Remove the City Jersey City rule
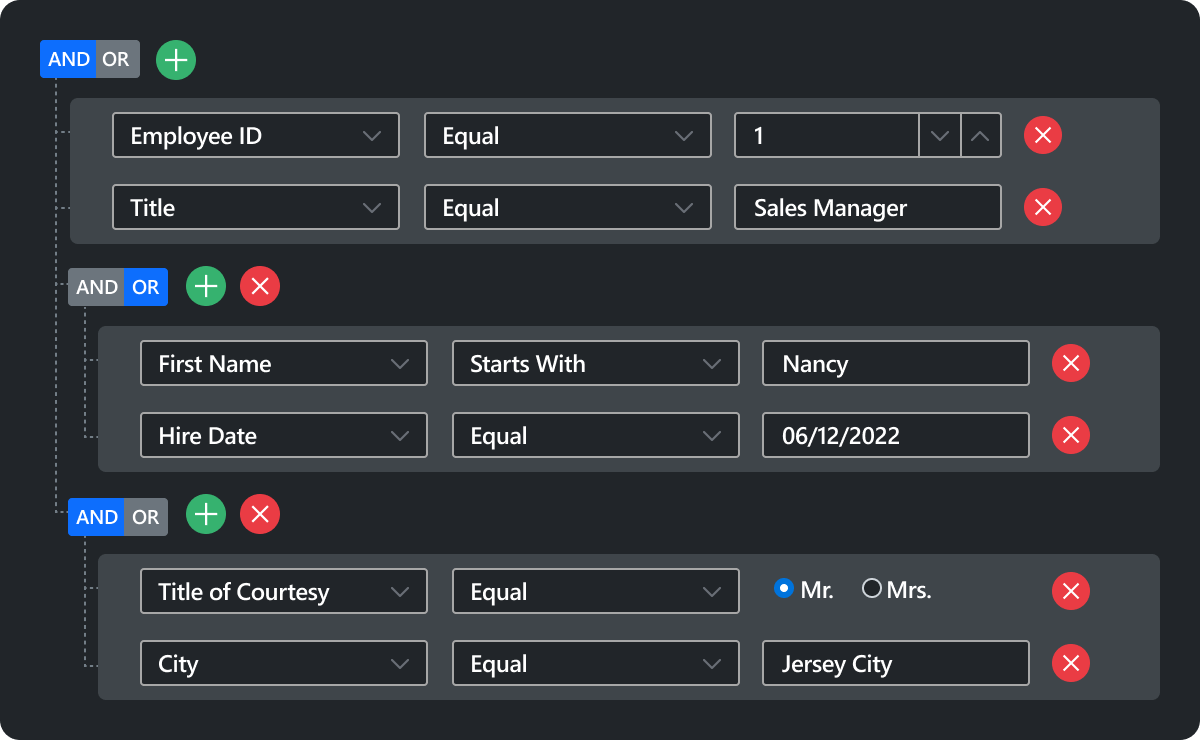 pyautogui.click(x=1070, y=663)
